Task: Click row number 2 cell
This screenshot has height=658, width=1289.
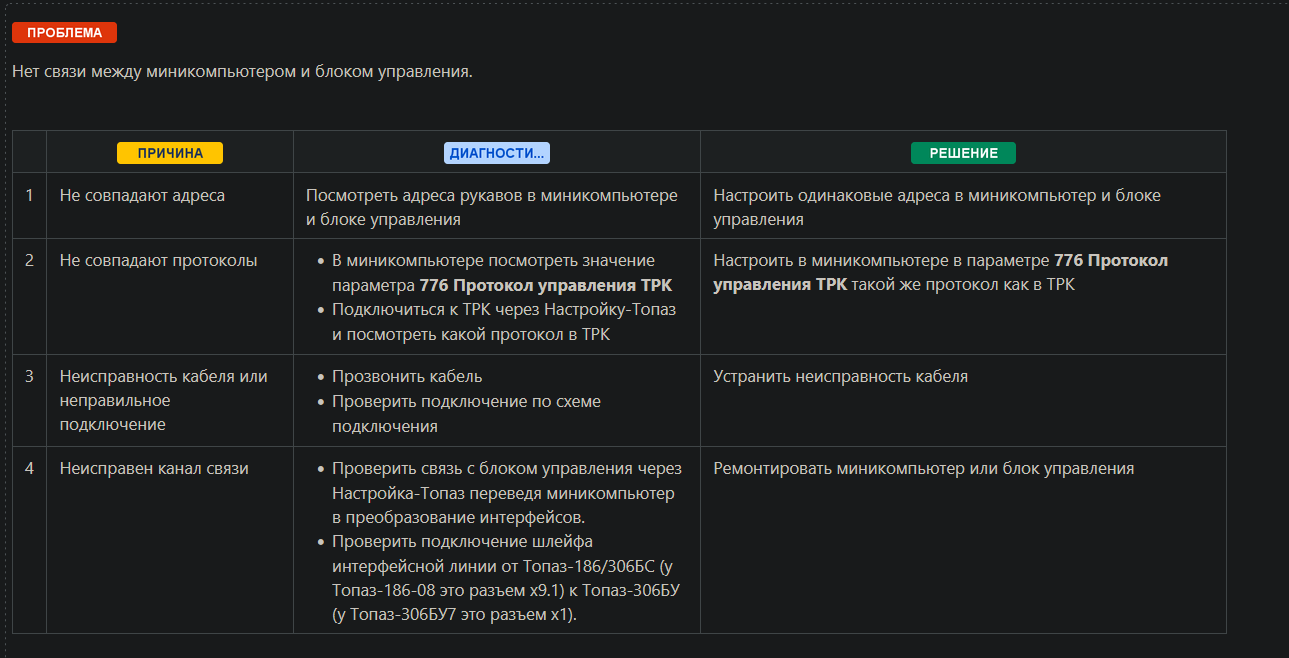Action: 29,296
